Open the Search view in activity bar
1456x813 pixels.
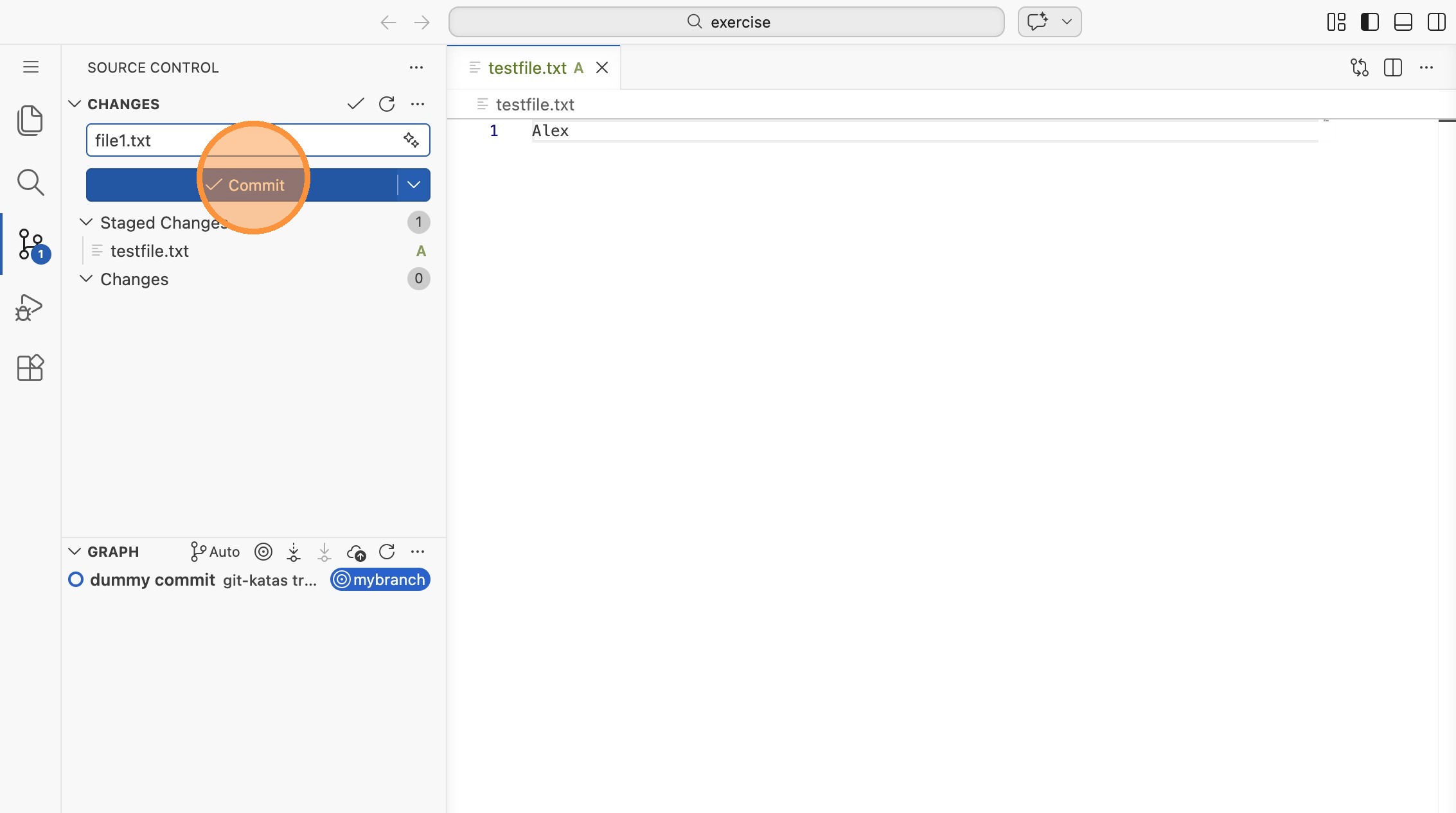click(30, 182)
